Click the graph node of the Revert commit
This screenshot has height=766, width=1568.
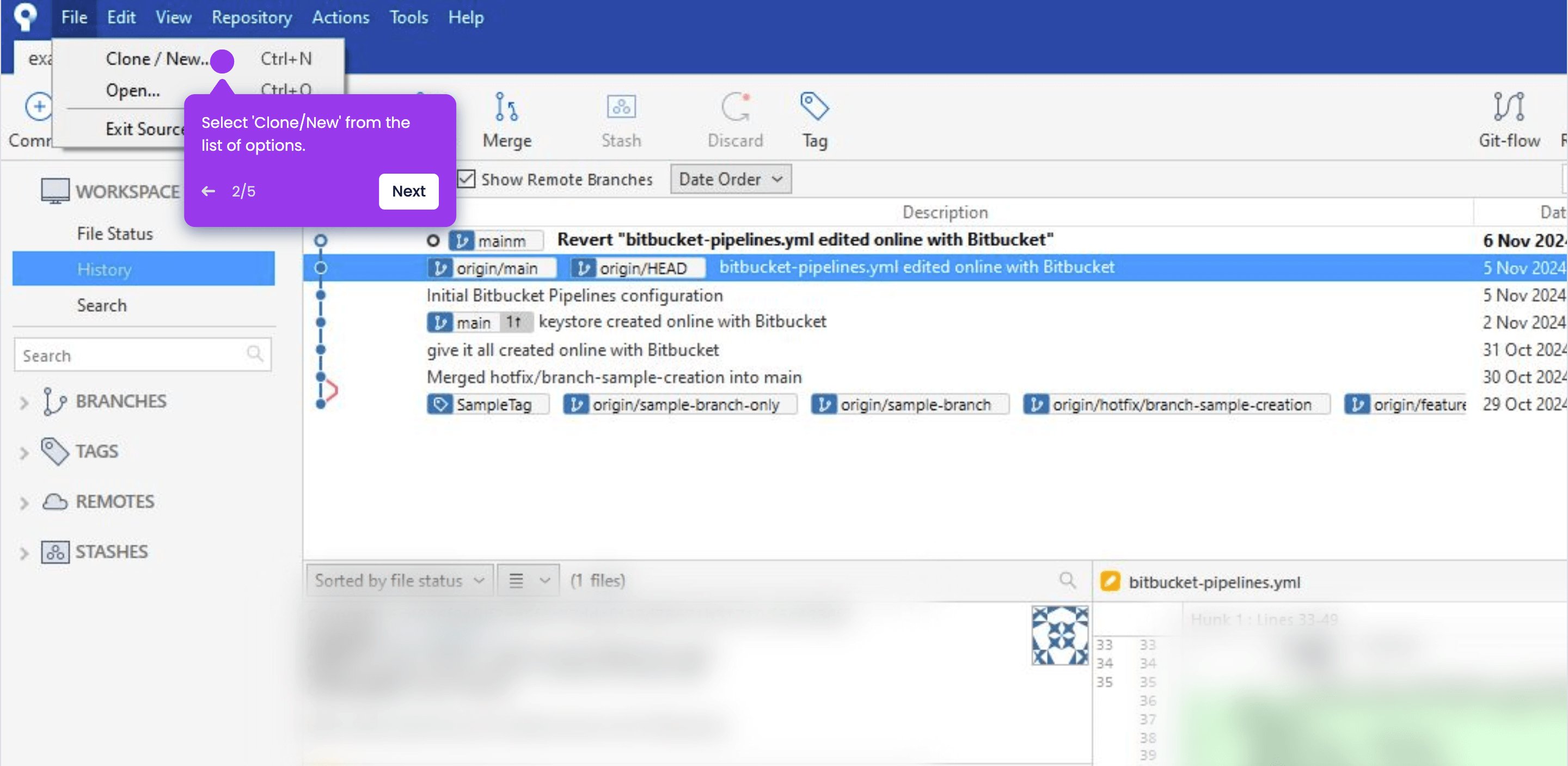point(321,241)
